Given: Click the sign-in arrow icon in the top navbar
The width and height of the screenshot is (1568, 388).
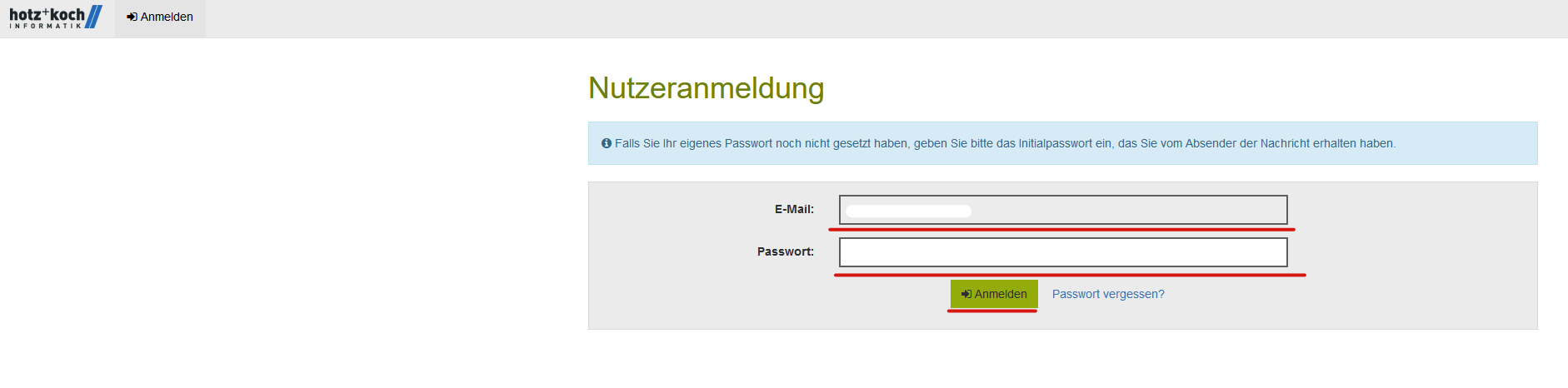Looking at the screenshot, I should point(132,17).
